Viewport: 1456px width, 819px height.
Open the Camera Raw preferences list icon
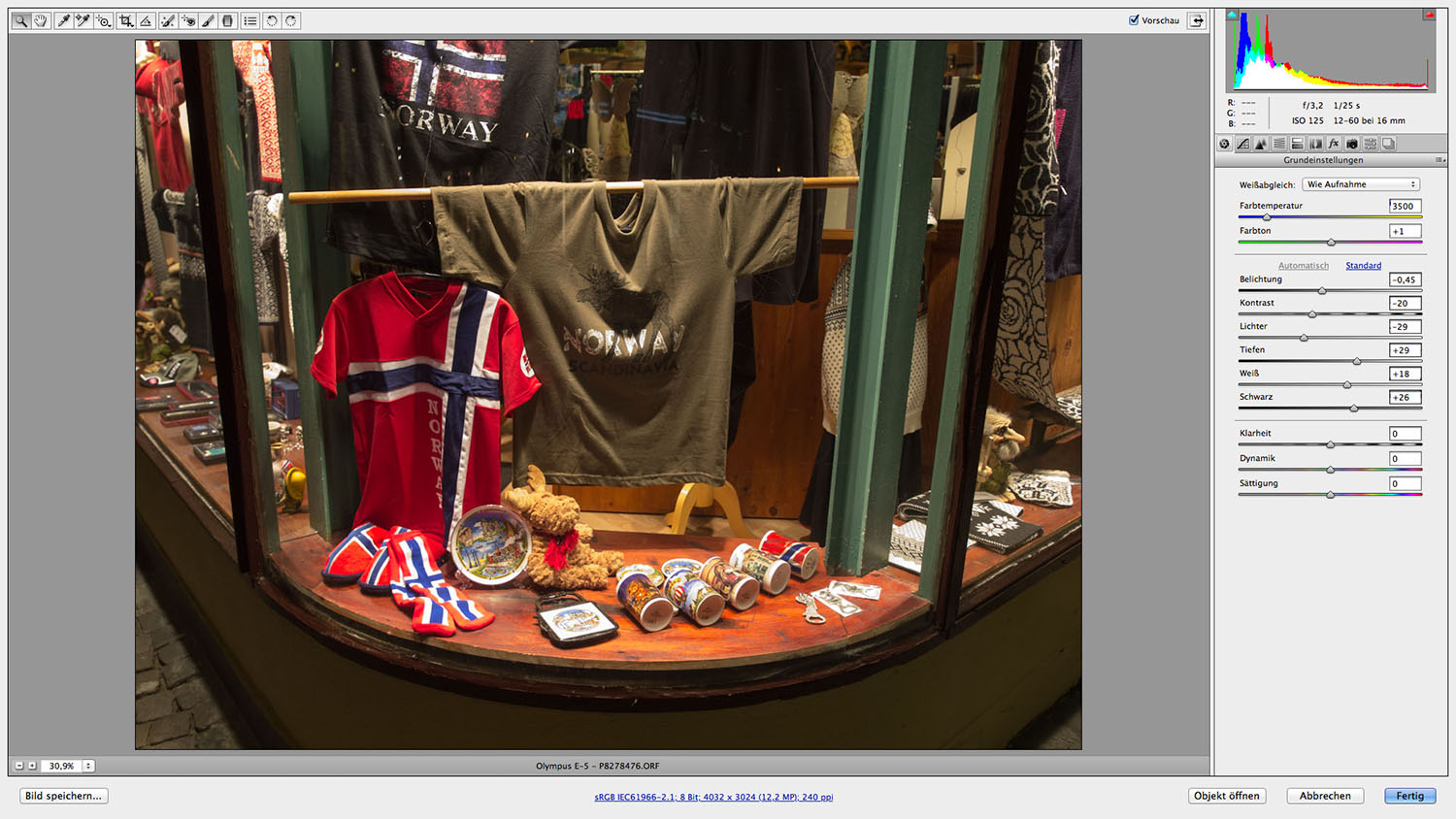(250, 20)
